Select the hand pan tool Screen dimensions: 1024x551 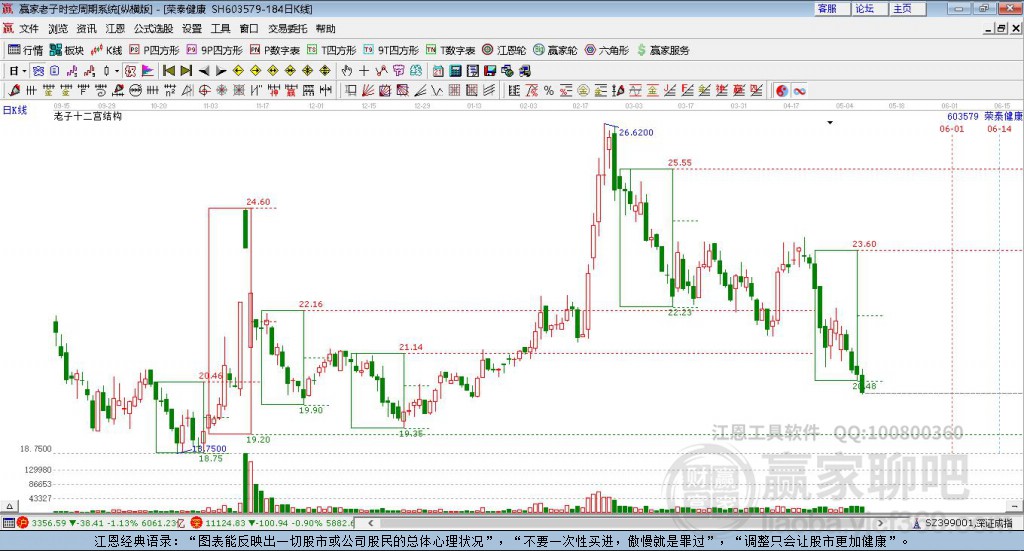coord(347,71)
